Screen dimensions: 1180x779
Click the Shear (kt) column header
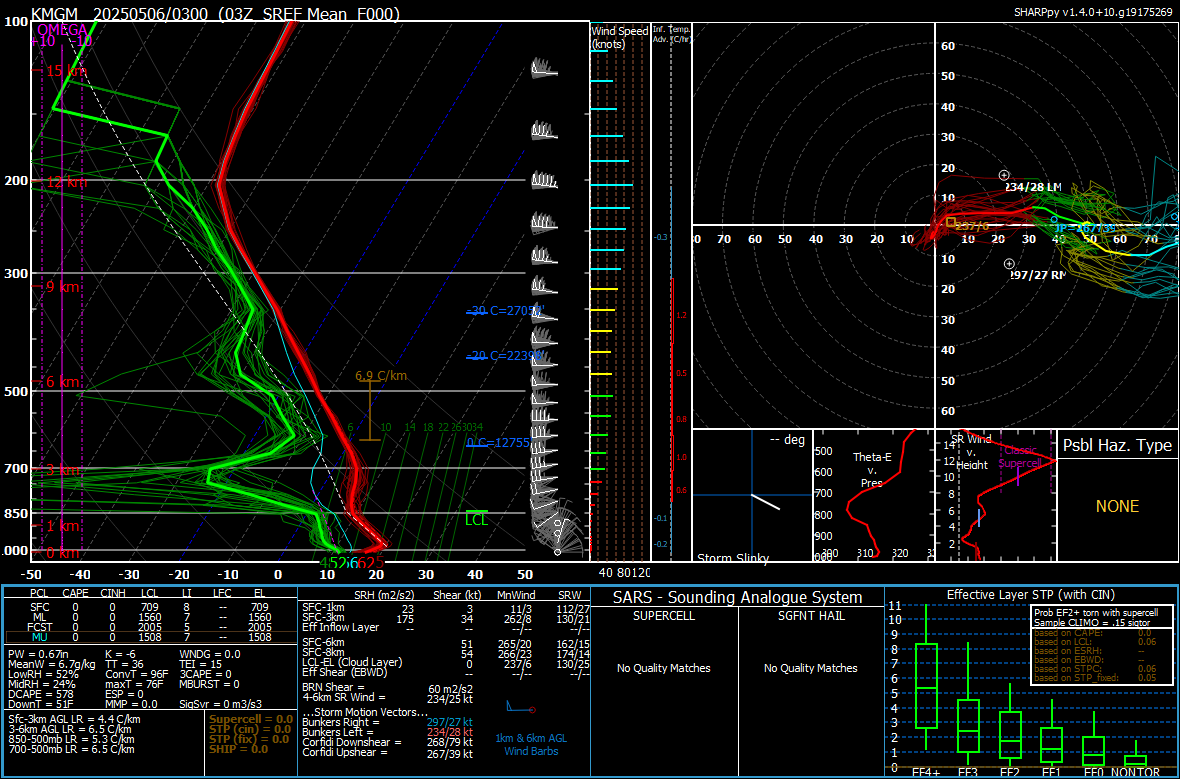(457, 595)
